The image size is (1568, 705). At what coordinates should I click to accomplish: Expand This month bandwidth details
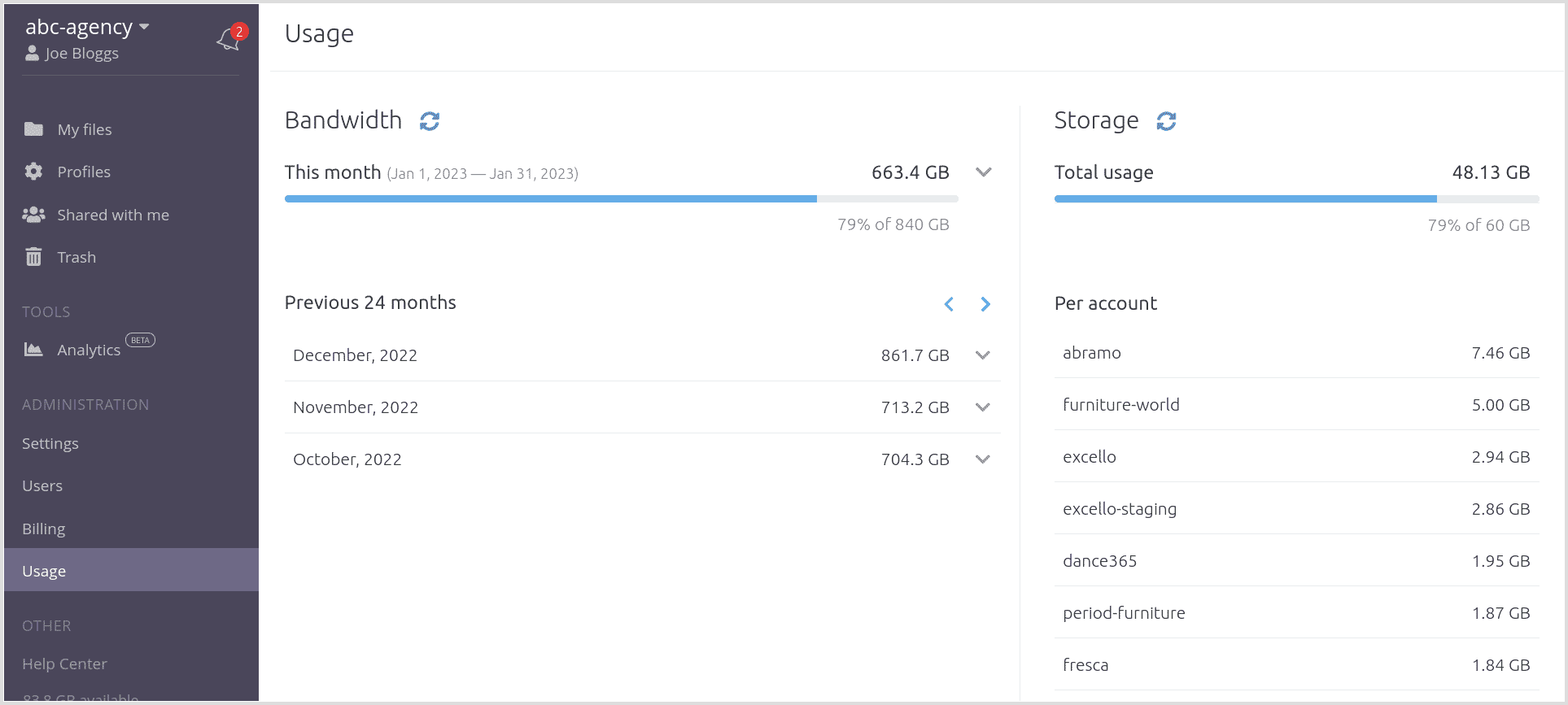pyautogui.click(x=984, y=172)
